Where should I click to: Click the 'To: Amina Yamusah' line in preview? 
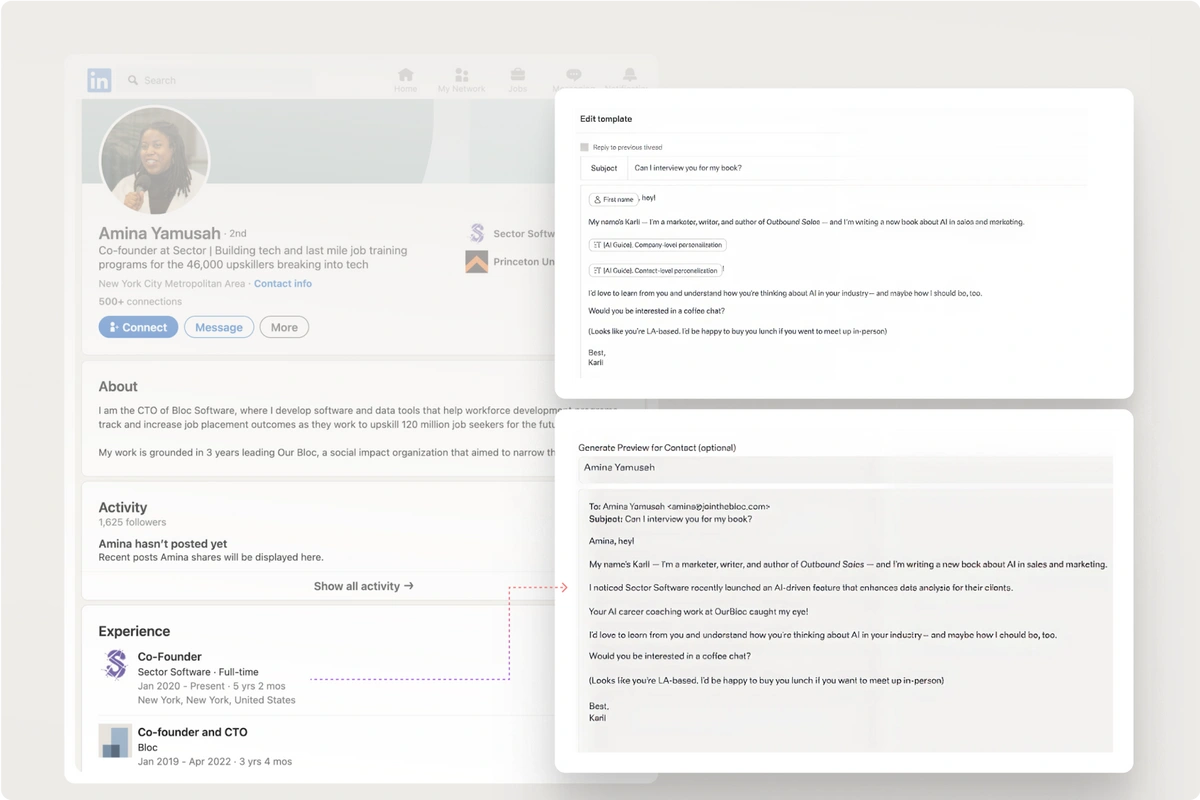680,507
